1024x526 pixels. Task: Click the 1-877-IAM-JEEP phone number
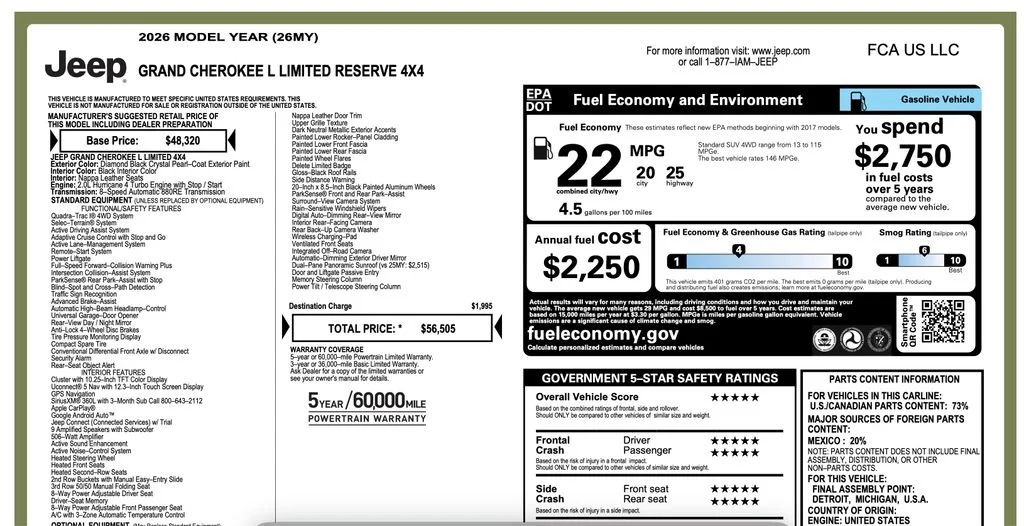coord(736,62)
